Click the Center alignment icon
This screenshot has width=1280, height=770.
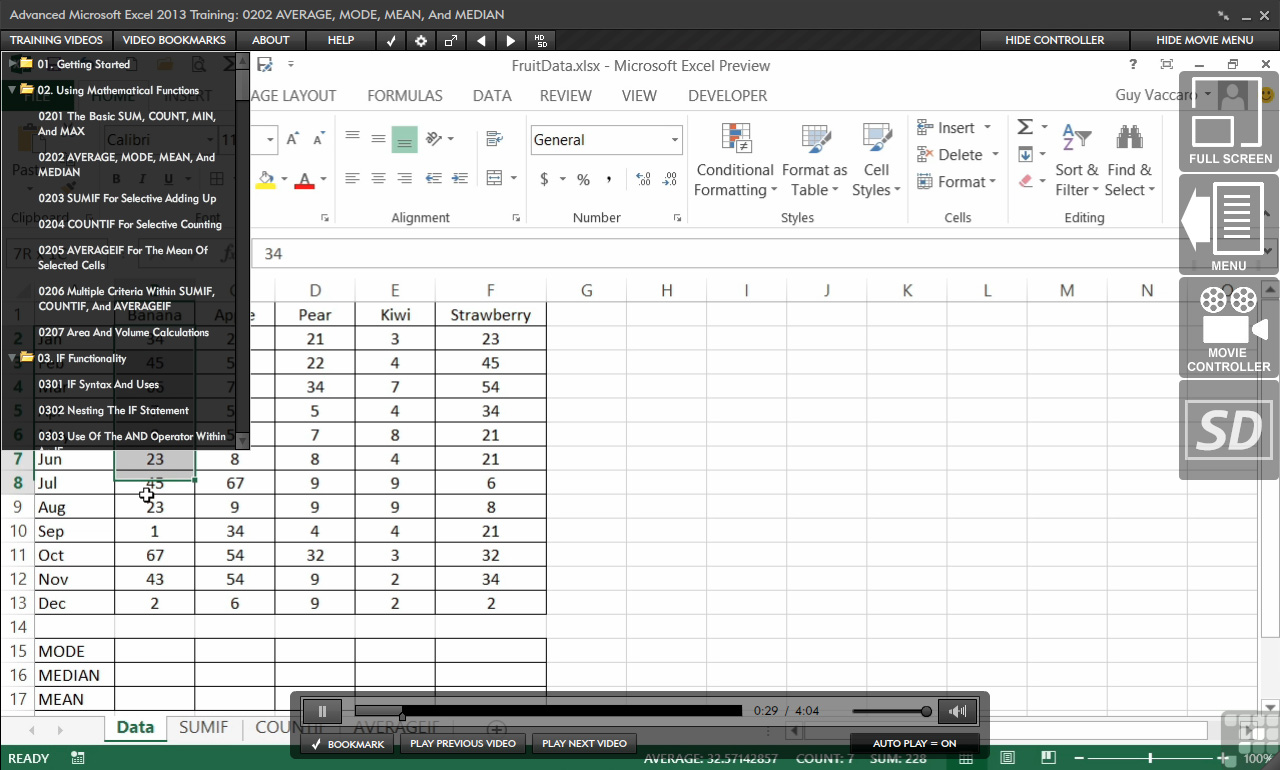[378, 179]
